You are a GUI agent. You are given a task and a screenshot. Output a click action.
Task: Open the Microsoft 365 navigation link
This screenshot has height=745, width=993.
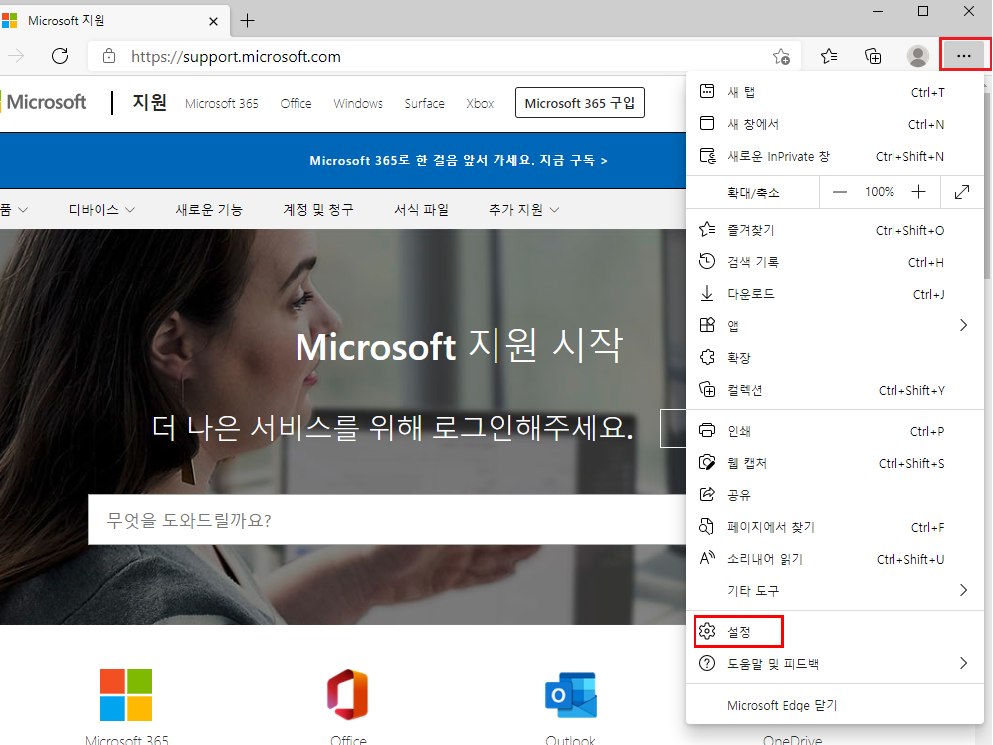pyautogui.click(x=222, y=103)
